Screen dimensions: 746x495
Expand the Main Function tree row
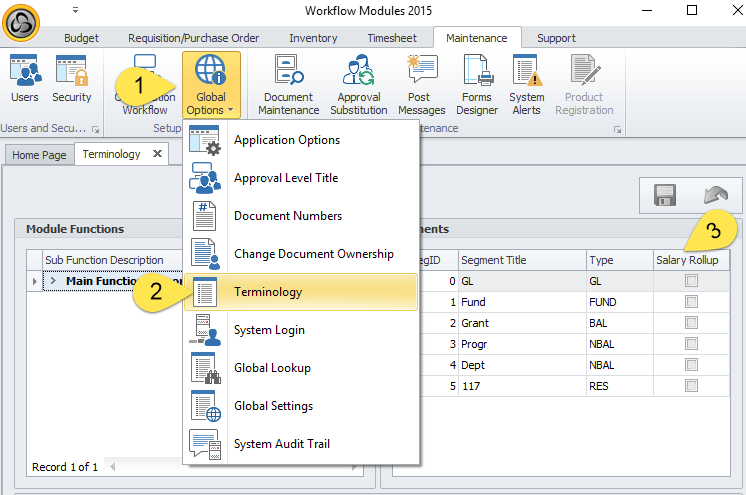[54, 282]
